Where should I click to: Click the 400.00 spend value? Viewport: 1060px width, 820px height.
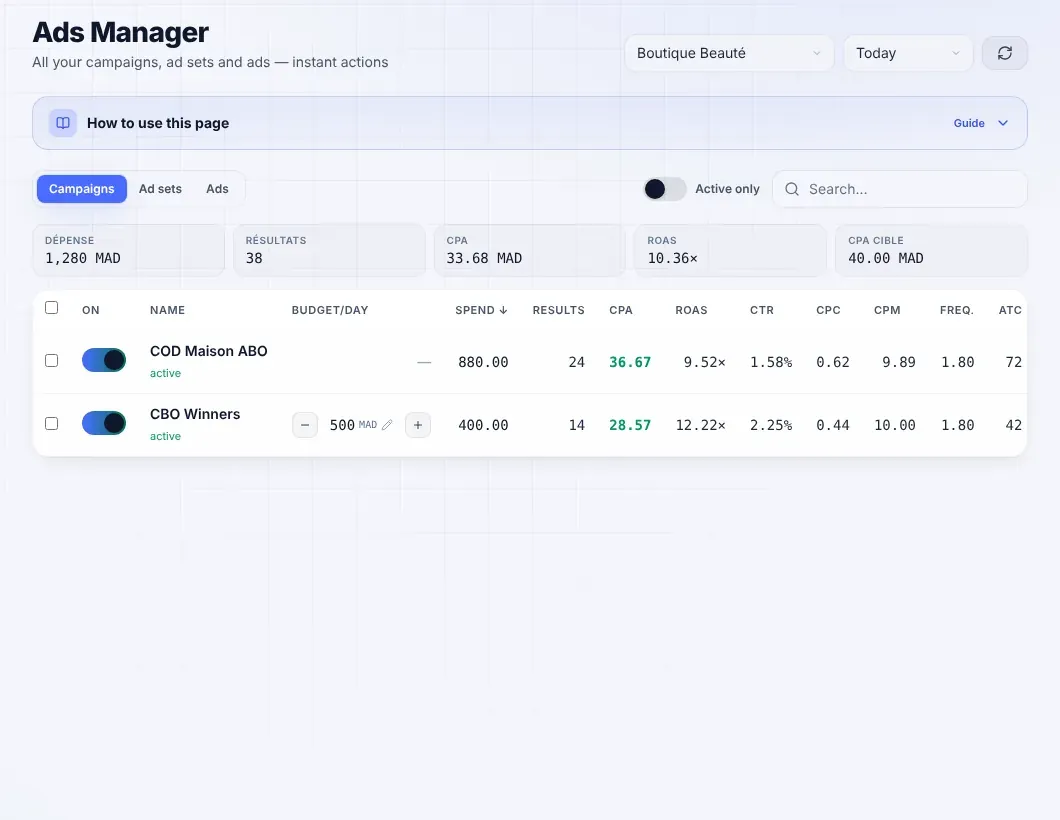[x=483, y=425]
